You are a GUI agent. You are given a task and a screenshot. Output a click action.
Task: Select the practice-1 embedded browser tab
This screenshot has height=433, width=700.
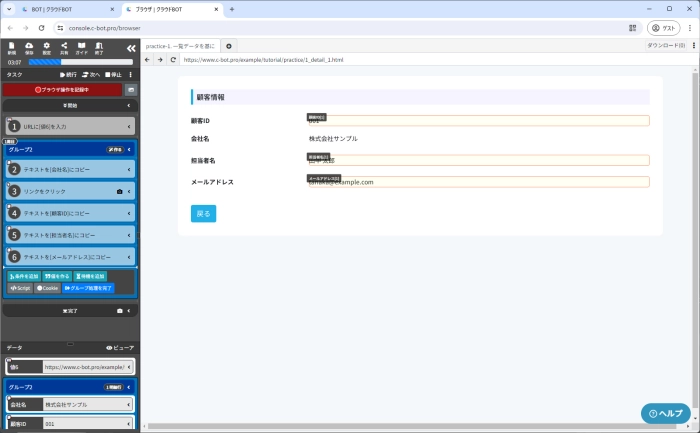[x=181, y=46]
